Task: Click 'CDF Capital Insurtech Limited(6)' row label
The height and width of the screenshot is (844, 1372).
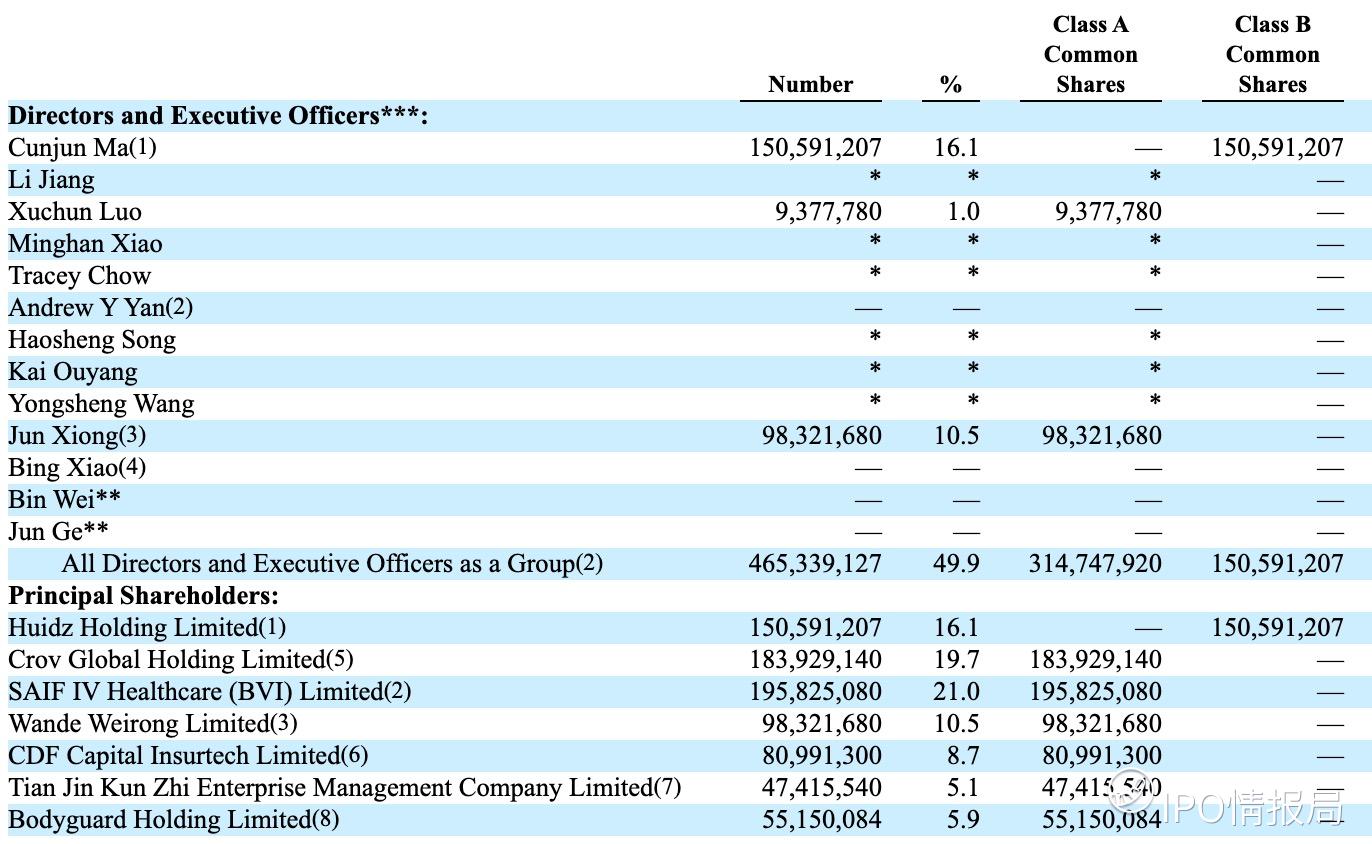Action: [x=189, y=756]
